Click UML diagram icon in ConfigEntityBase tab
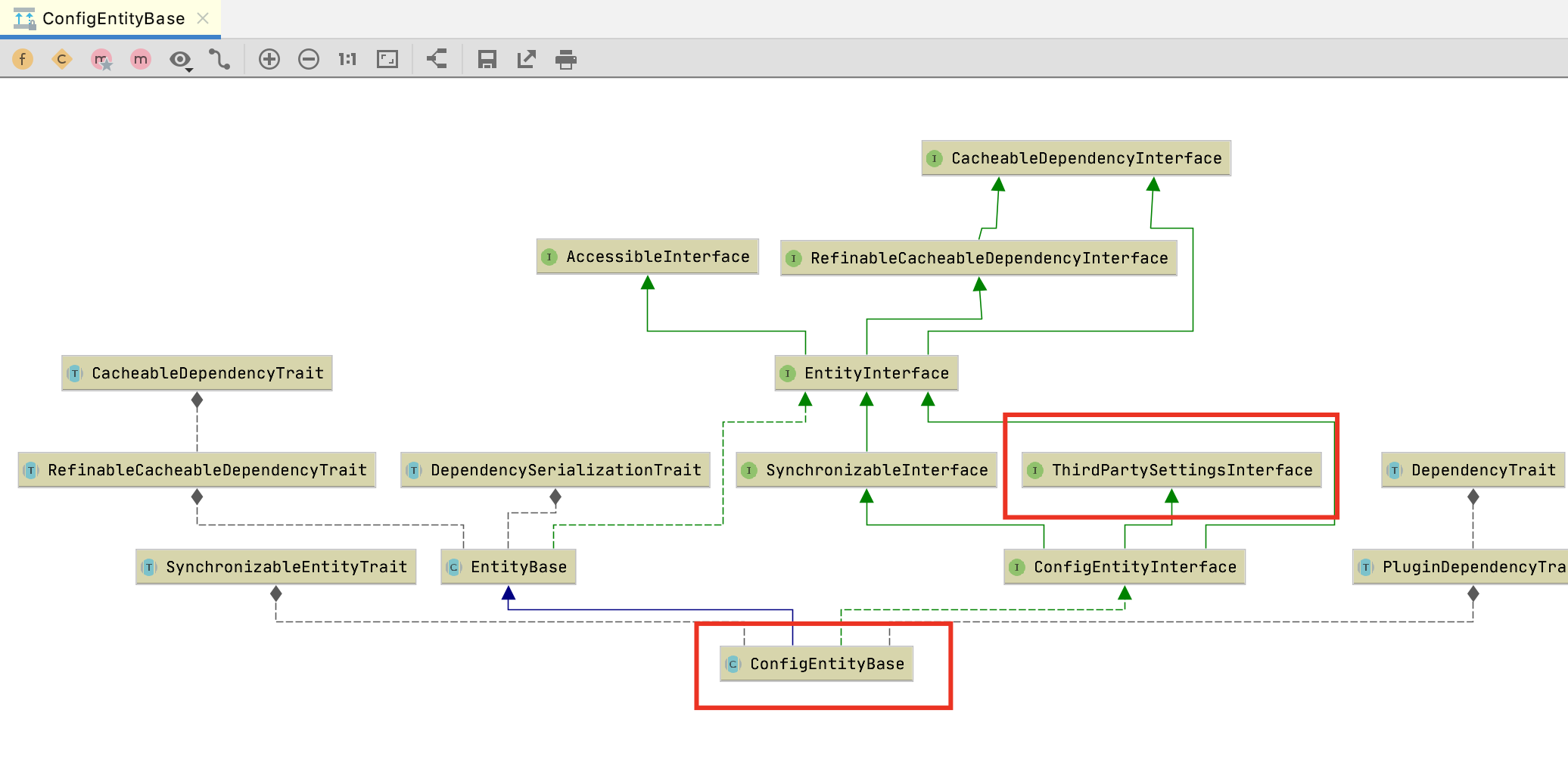Viewport: 1568px width, 763px height. tap(24, 18)
